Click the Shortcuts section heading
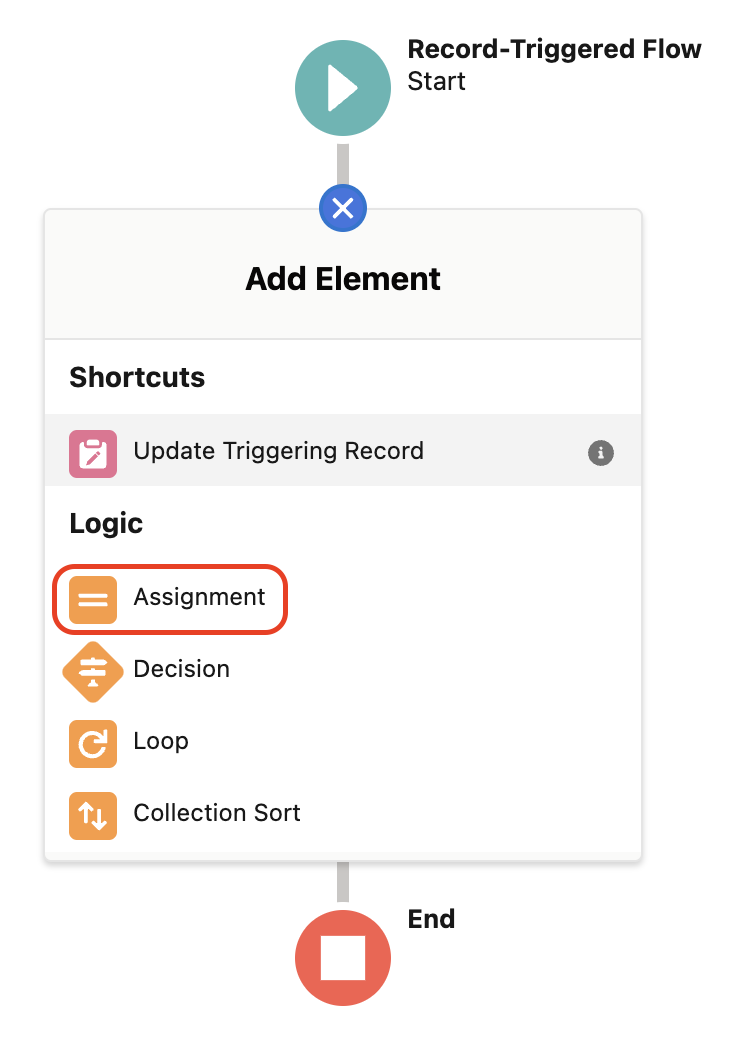Viewport: 744px width, 1048px height. 137,377
